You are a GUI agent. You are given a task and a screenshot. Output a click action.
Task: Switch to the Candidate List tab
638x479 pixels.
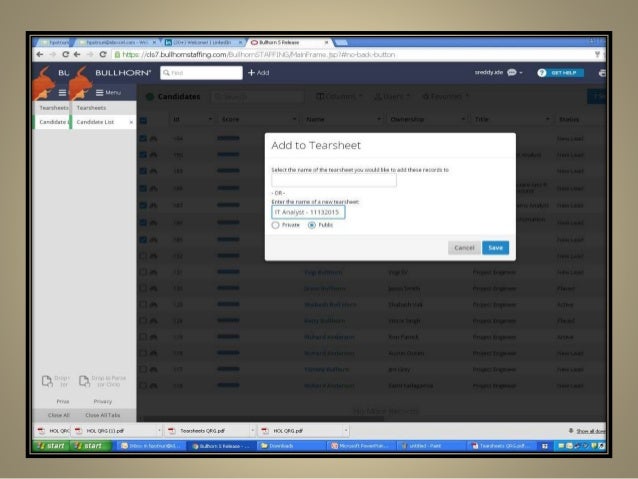point(95,122)
